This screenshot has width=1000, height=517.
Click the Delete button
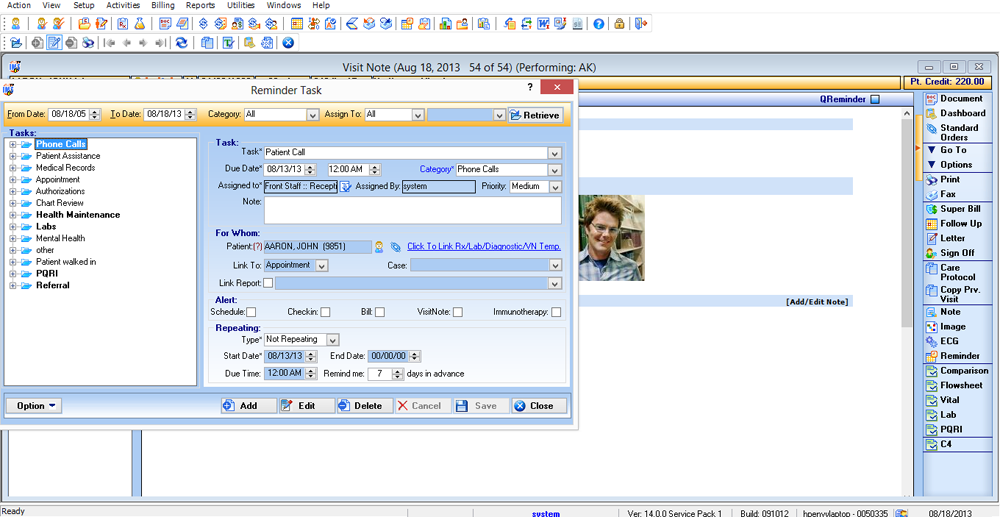(365, 406)
